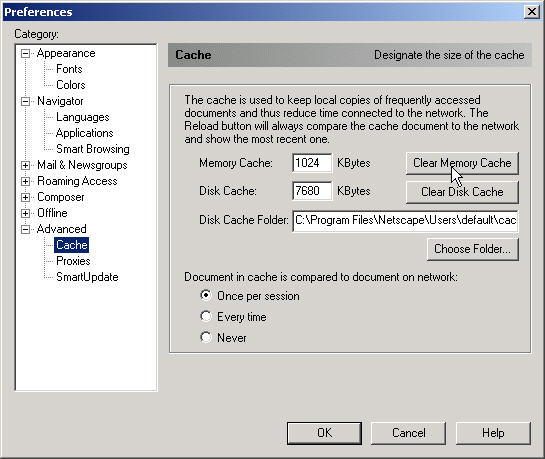Open Fonts preferences
Screen dimensions: 545x459
click(69, 69)
